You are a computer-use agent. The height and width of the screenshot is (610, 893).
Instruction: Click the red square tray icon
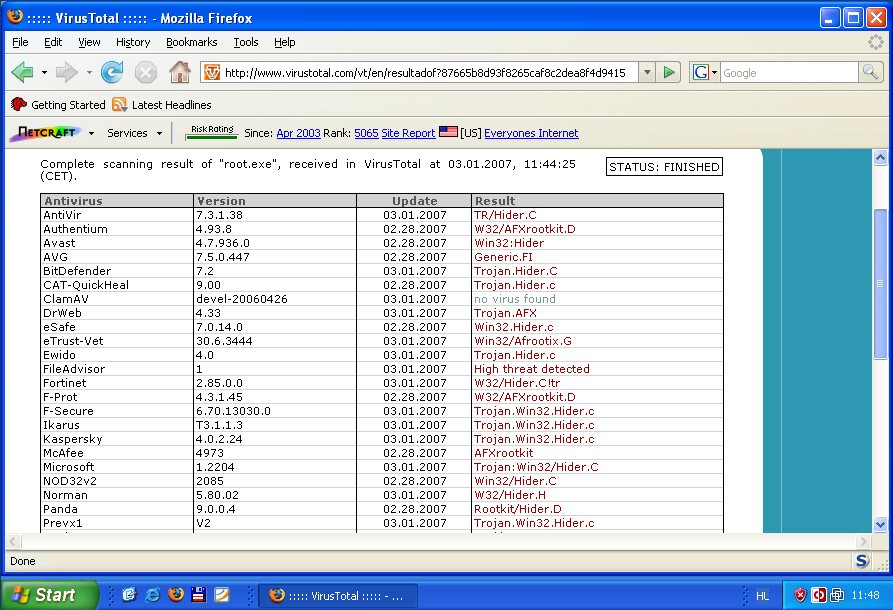[819, 595]
